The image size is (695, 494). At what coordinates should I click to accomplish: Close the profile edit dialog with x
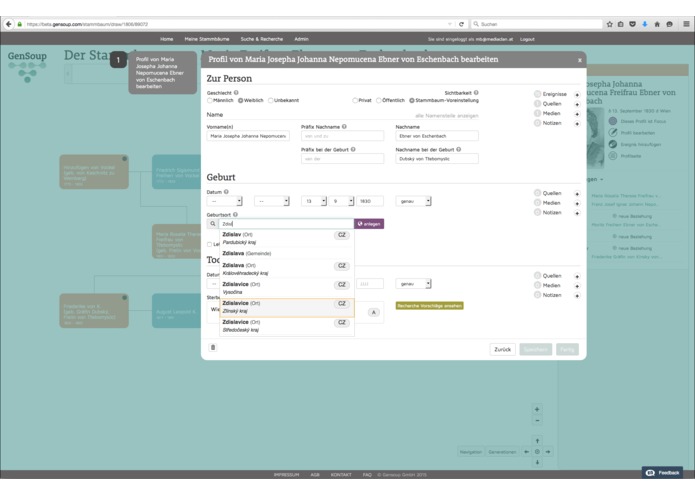580,60
